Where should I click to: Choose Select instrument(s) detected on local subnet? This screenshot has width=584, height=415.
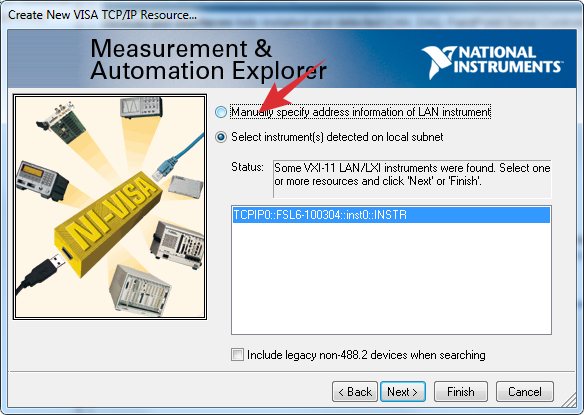point(221,137)
